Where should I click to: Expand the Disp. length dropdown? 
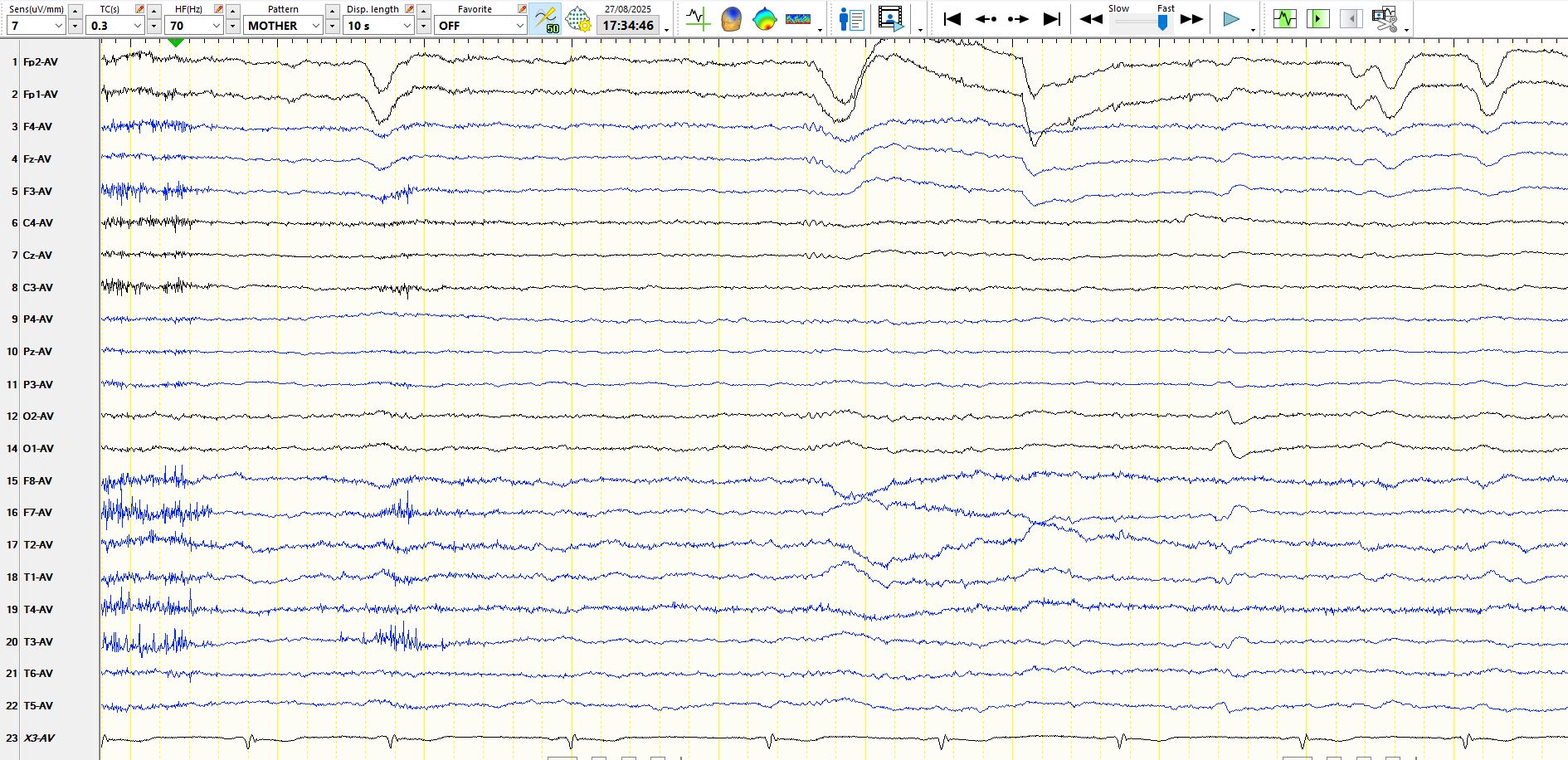pos(407,26)
